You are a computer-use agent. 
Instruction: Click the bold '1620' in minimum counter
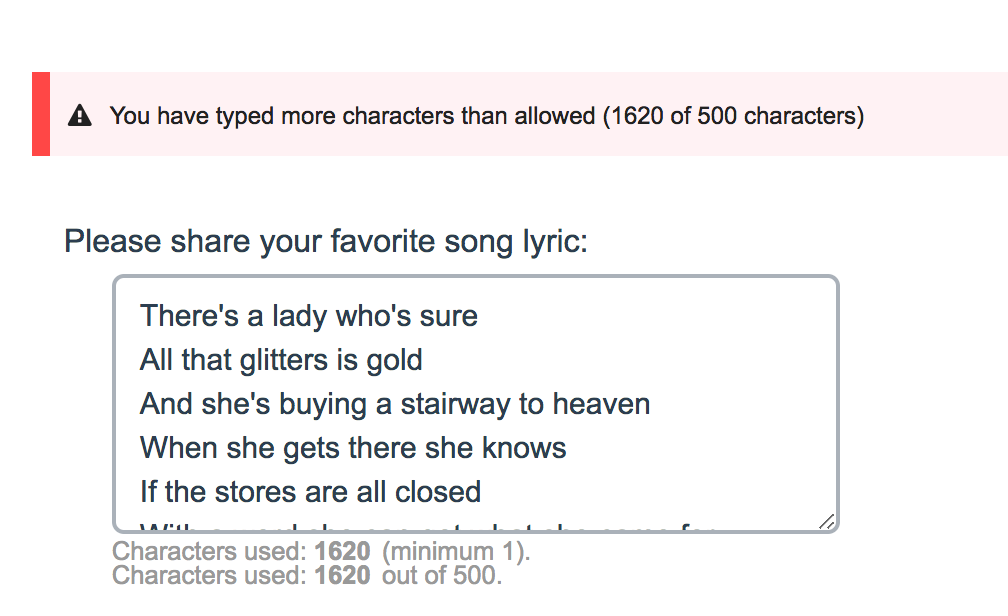click(x=342, y=551)
